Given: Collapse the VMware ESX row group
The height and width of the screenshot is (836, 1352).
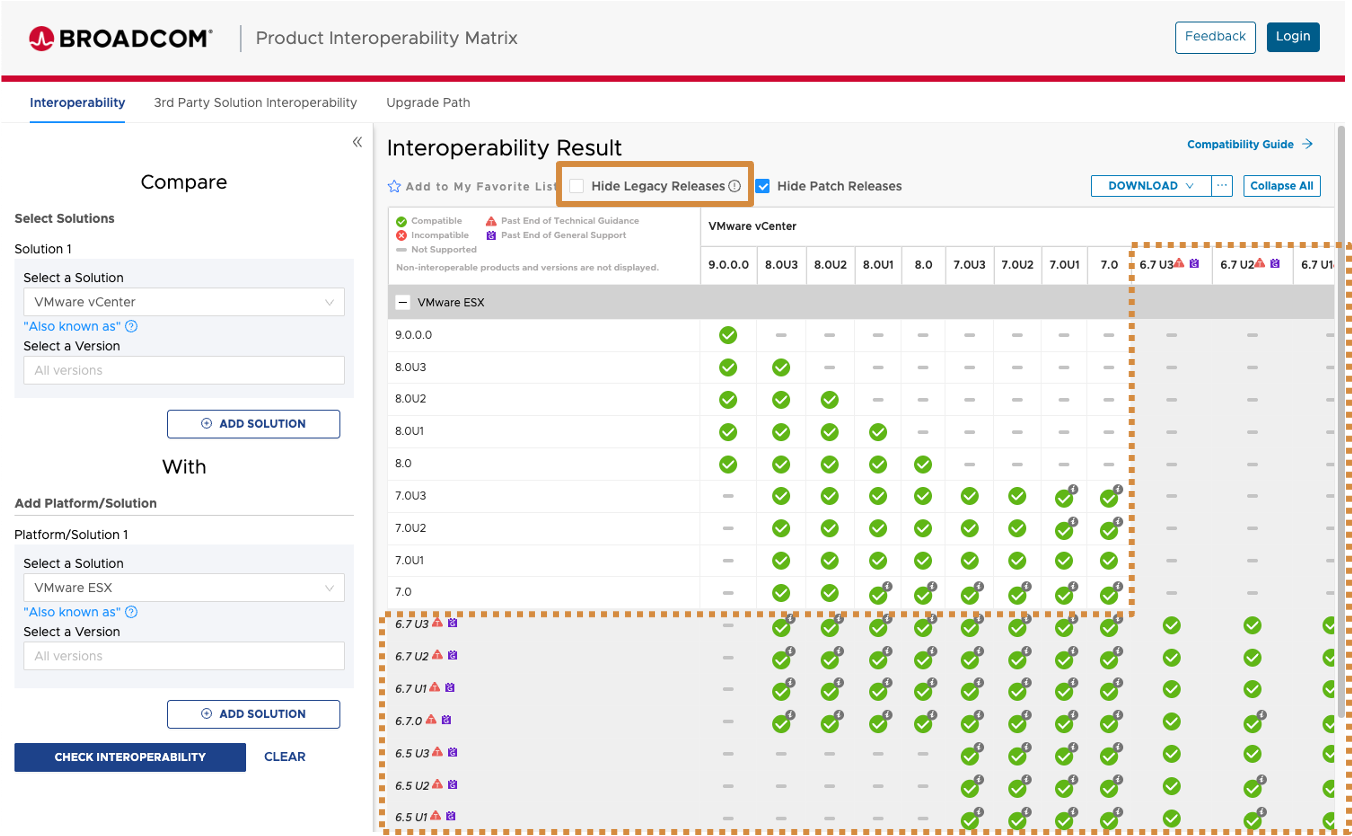Looking at the screenshot, I should click(402, 301).
